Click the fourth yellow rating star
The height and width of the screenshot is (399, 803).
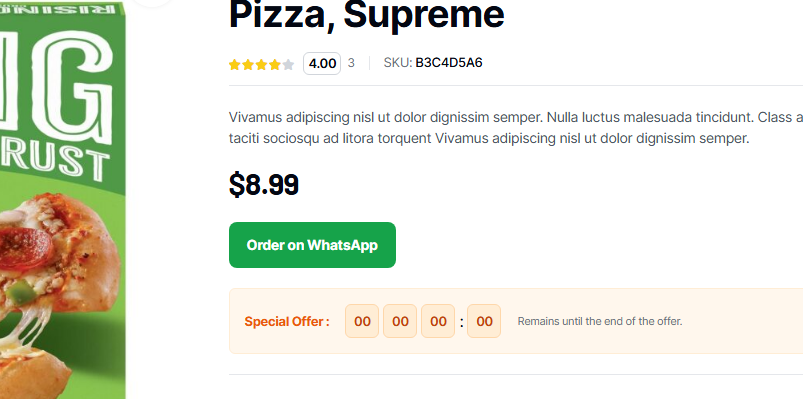click(x=275, y=65)
